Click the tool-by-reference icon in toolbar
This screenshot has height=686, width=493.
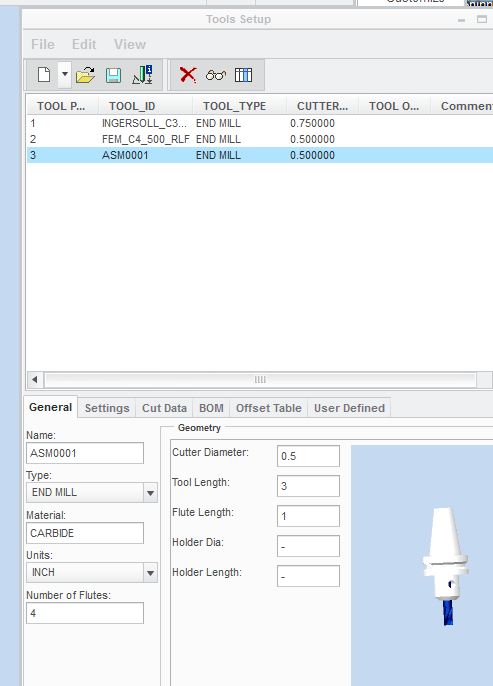click(x=143, y=75)
